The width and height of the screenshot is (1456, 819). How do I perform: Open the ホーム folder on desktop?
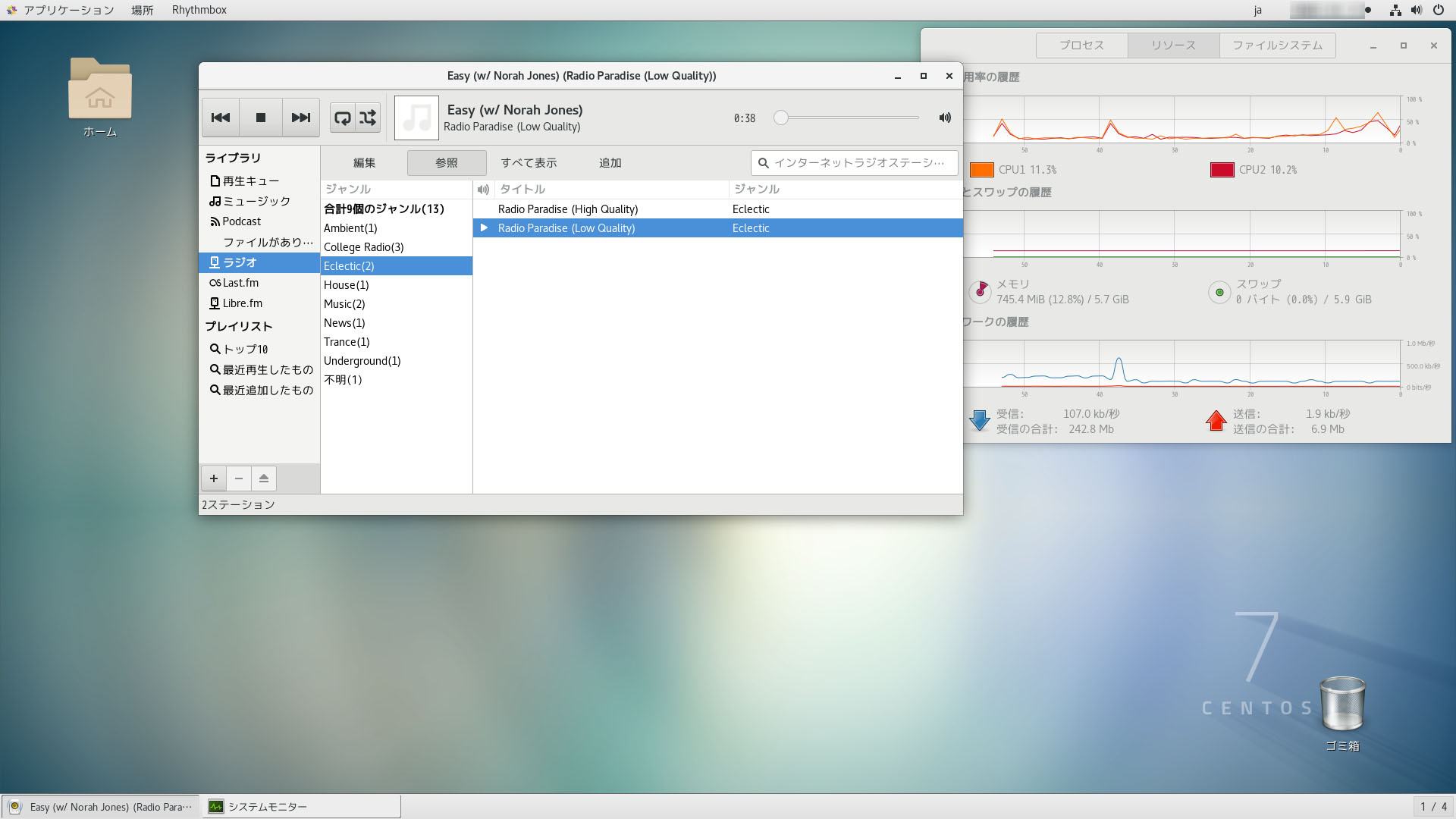(100, 98)
